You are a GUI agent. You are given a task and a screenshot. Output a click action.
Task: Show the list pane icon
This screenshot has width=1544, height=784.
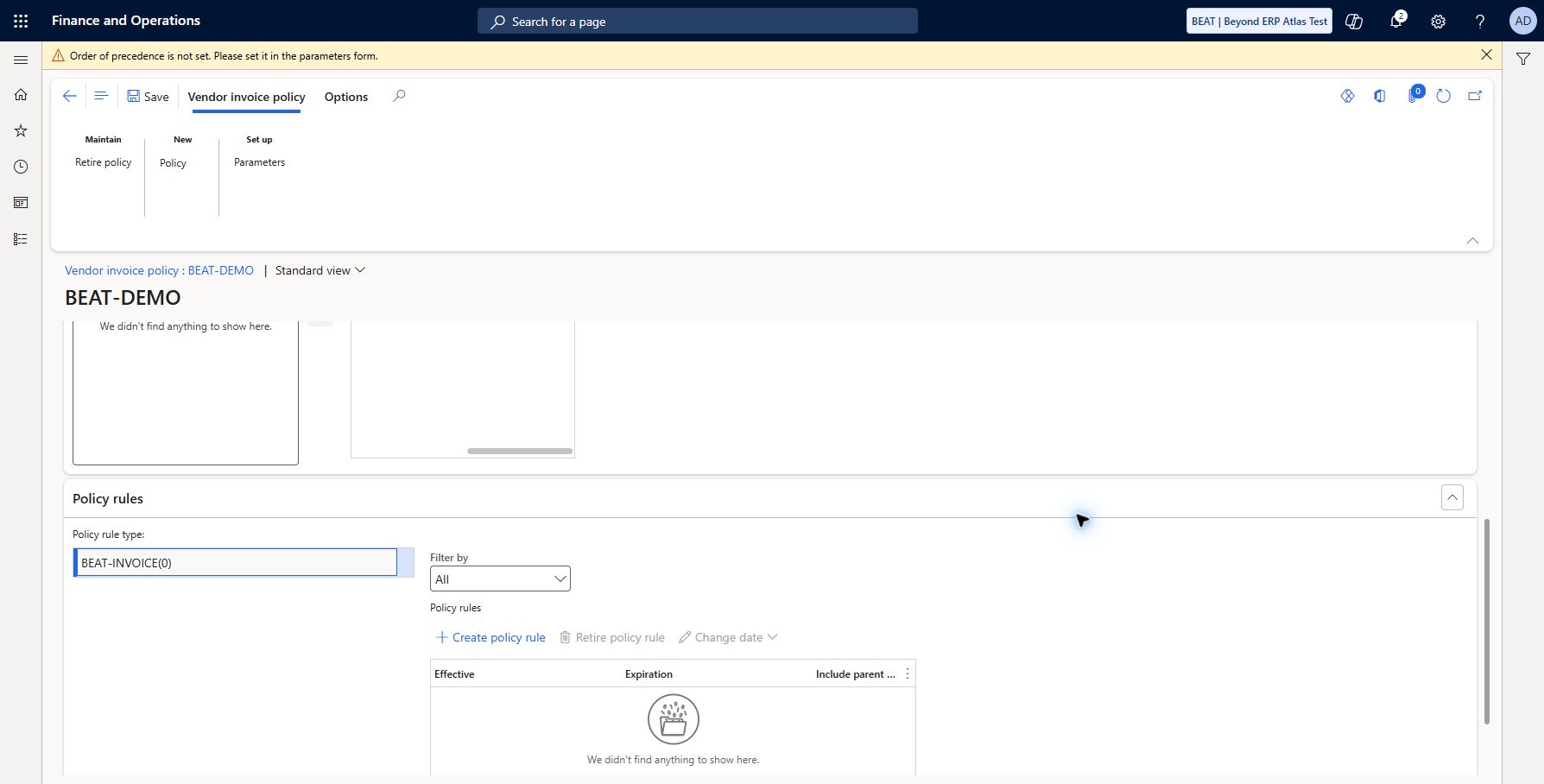pos(101,96)
